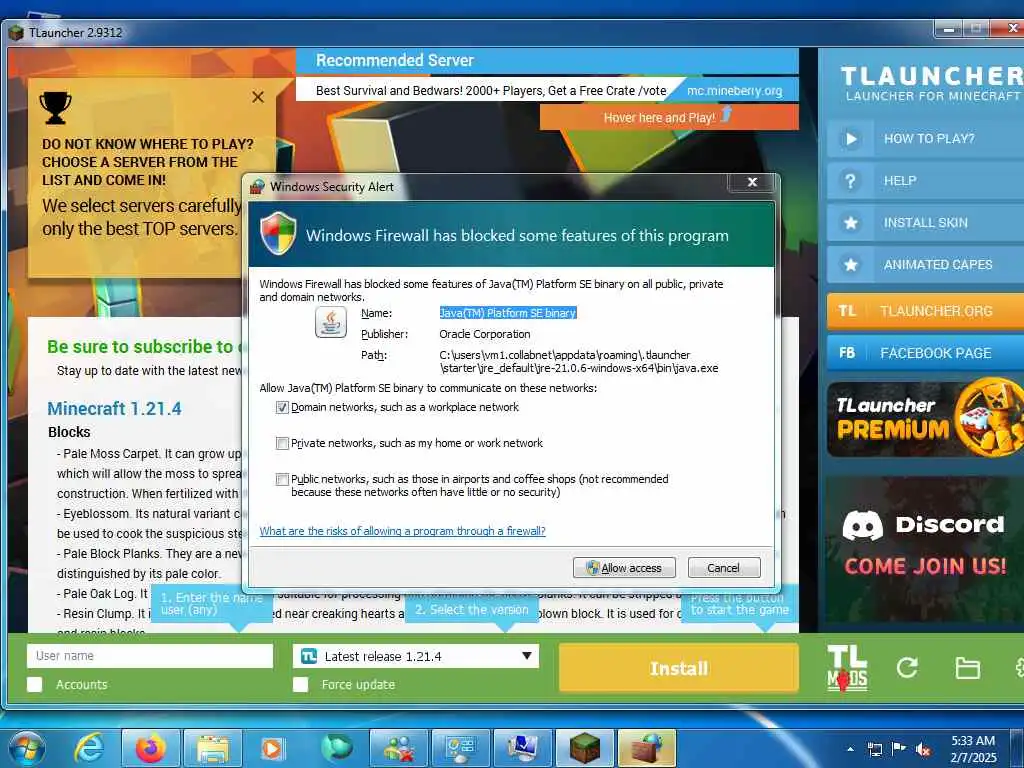Viewport: 1024px width, 768px height.
Task: Open HOW TO PLAY? menu item
Action: point(925,138)
